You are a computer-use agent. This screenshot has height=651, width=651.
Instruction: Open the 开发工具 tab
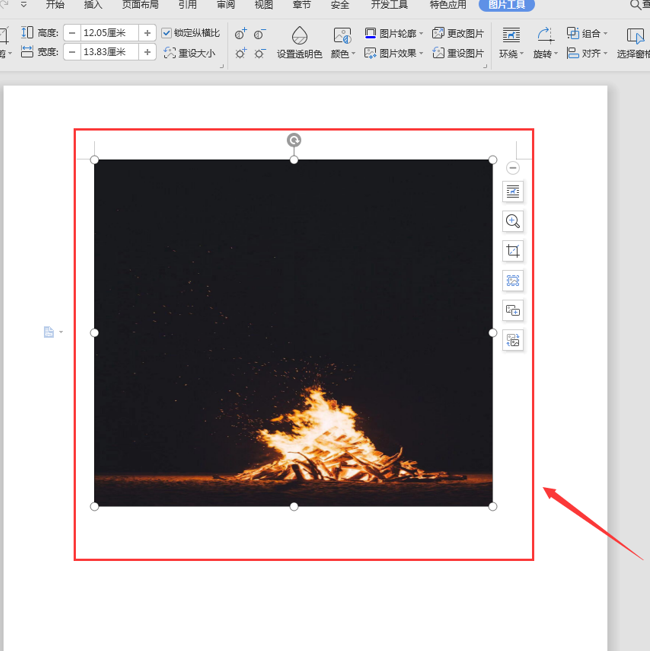click(389, 5)
